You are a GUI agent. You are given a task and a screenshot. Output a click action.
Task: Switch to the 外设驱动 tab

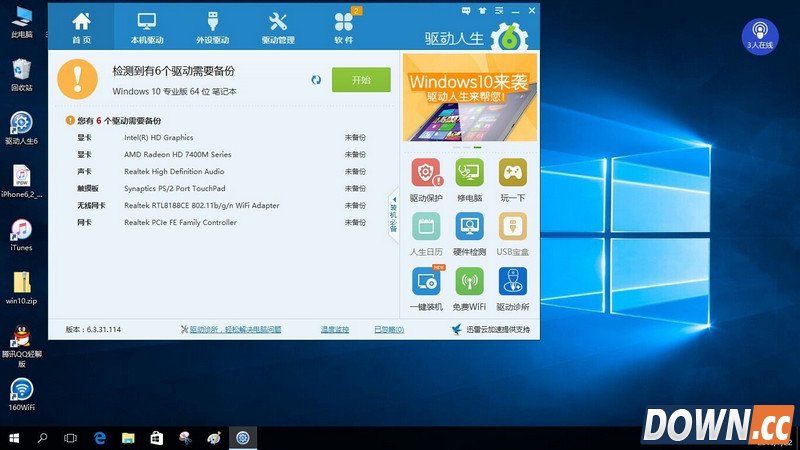pyautogui.click(x=212, y=28)
